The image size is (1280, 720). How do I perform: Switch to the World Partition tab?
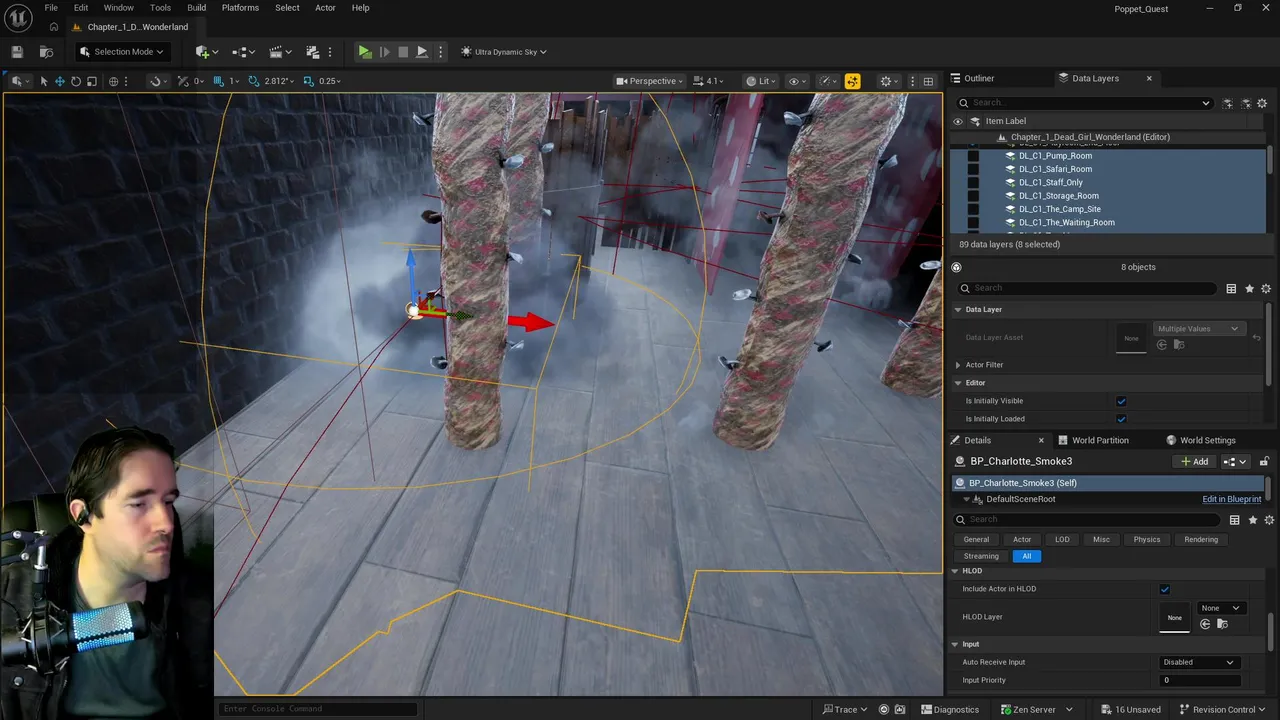[1100, 440]
